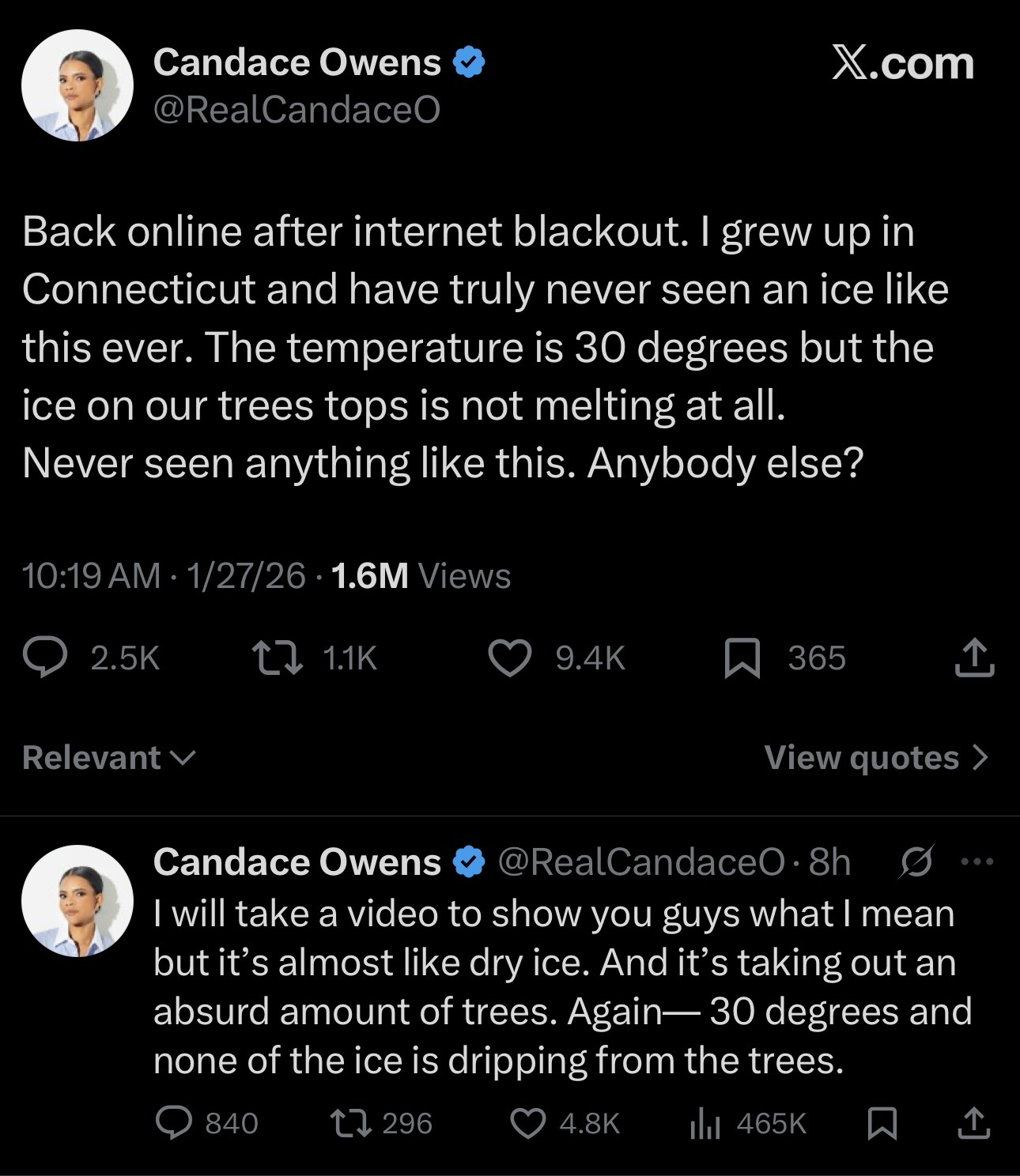Share the main post via the upload icon
Viewport: 1020px width, 1176px height.
973,658
